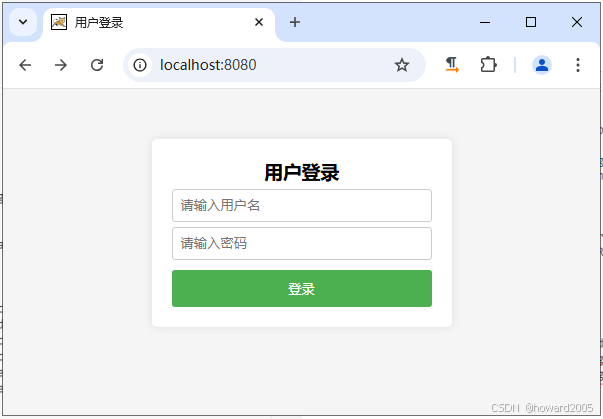The width and height of the screenshot is (603, 419).
Task: Reload the localhost page
Action: (97, 65)
